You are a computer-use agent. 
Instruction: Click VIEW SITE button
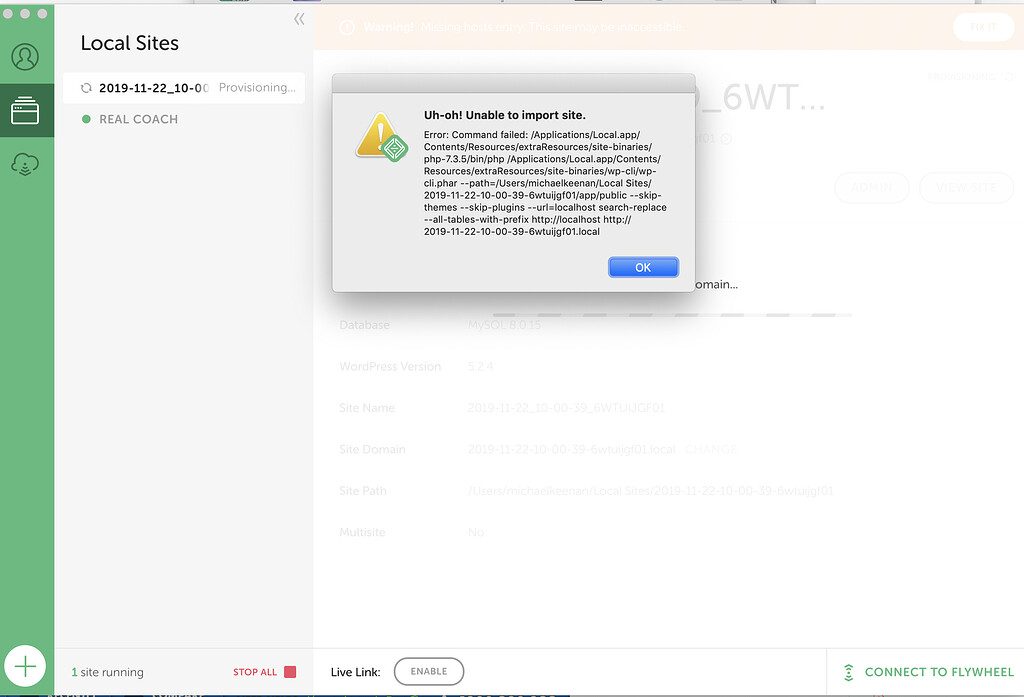tap(967, 187)
